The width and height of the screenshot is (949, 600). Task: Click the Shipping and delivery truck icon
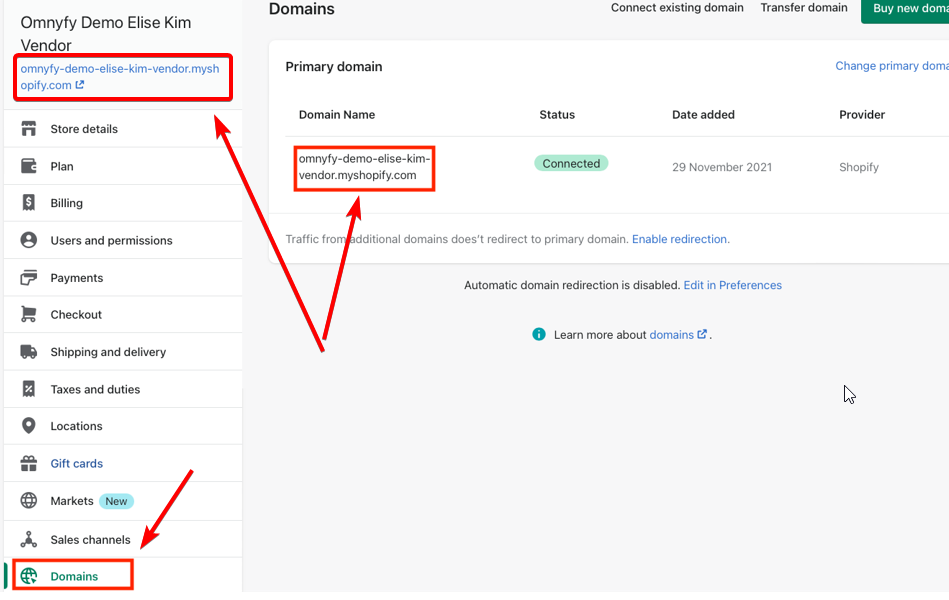pos(28,352)
